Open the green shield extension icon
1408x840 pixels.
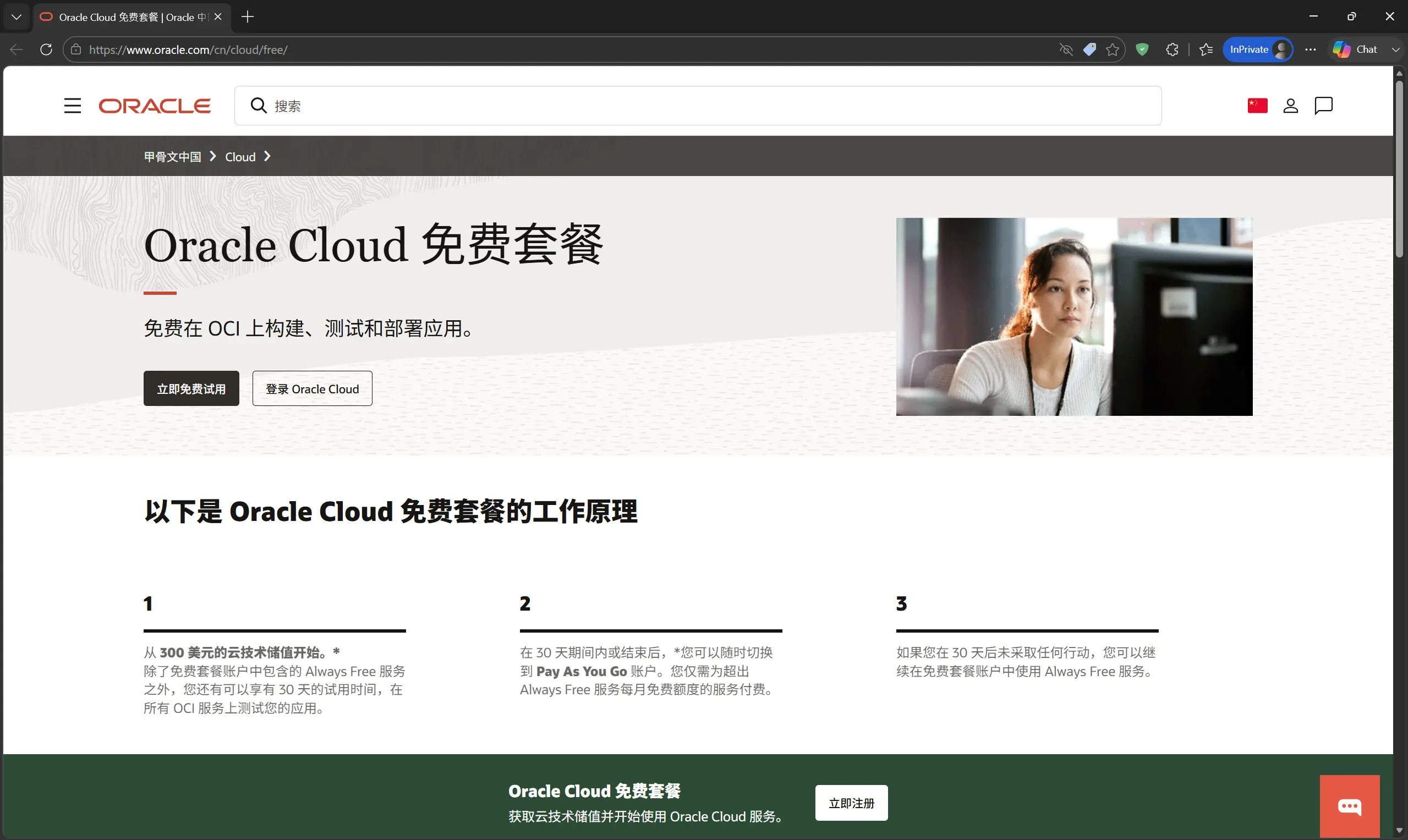(1142, 50)
